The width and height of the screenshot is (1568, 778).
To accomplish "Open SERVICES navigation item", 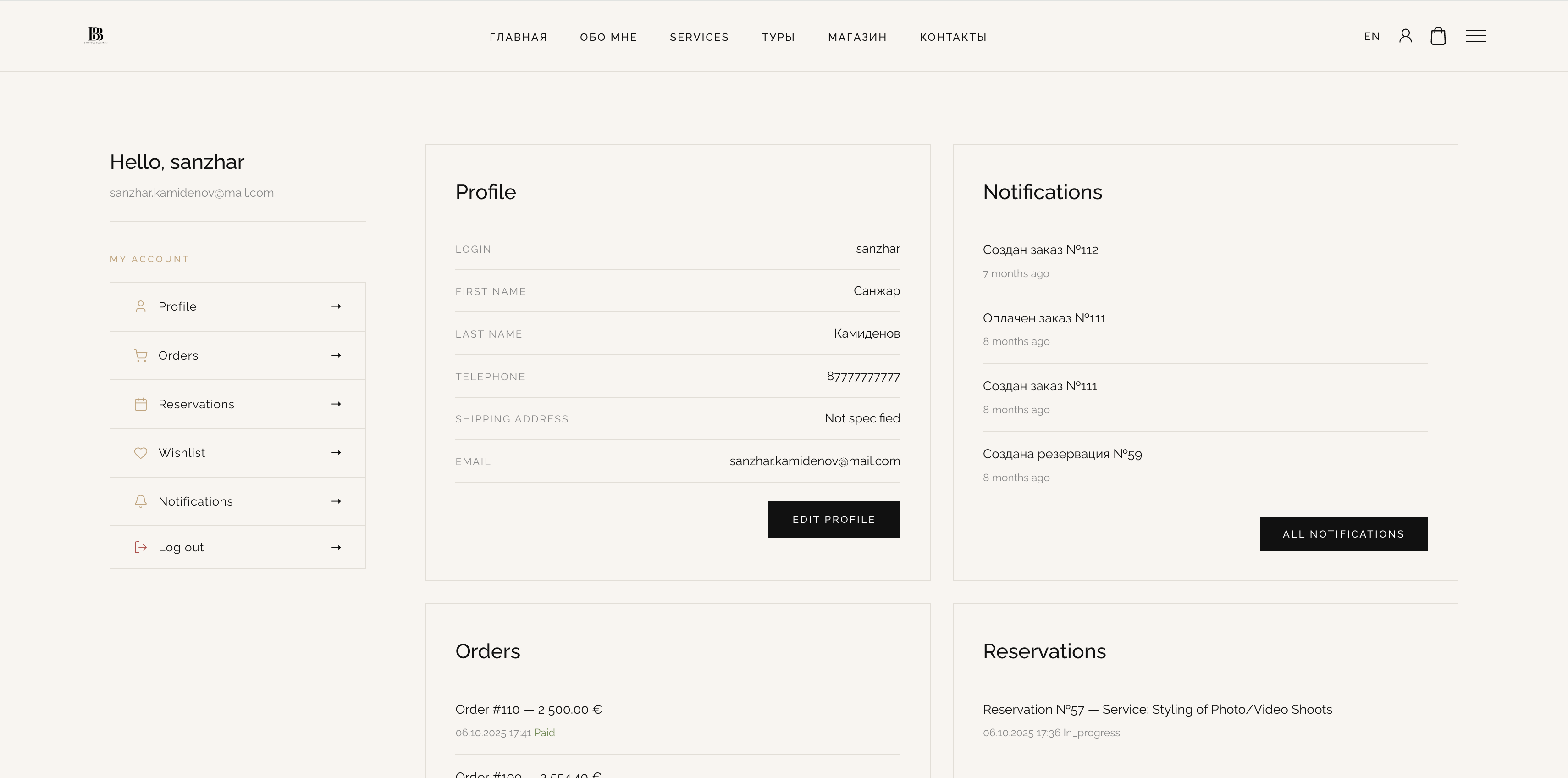I will 699,37.
